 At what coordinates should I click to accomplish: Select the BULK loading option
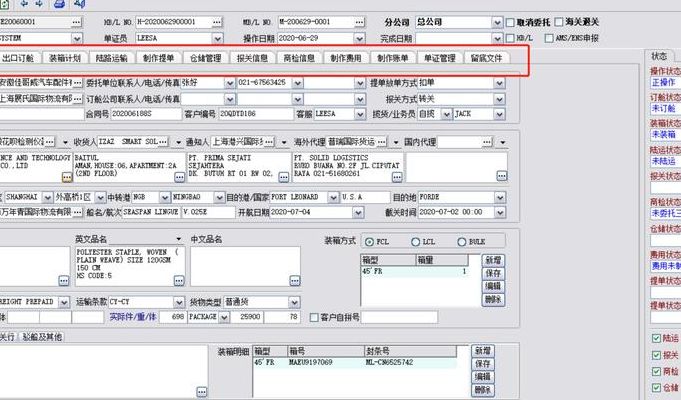coord(462,241)
